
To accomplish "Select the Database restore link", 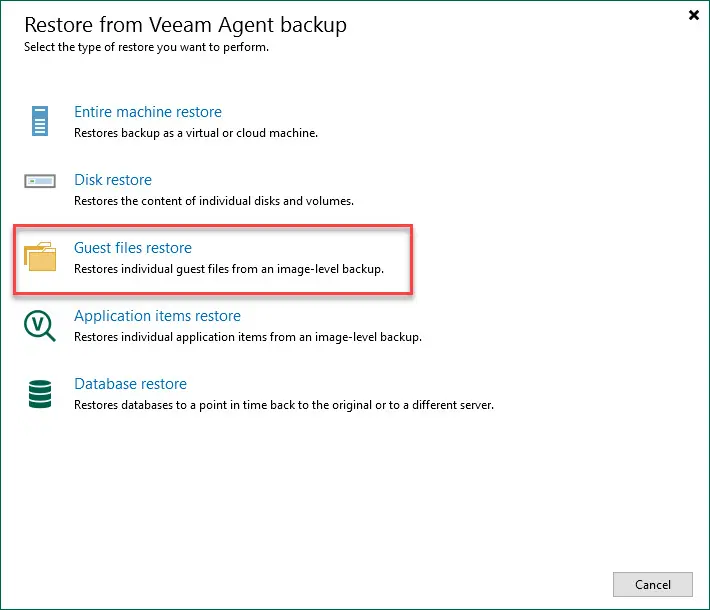I will click(x=130, y=384).
